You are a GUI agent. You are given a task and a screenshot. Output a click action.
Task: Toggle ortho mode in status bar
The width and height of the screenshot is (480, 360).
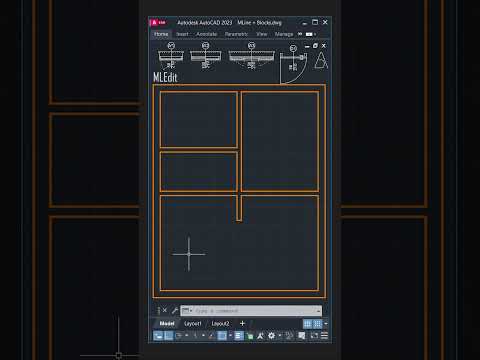coord(195,335)
